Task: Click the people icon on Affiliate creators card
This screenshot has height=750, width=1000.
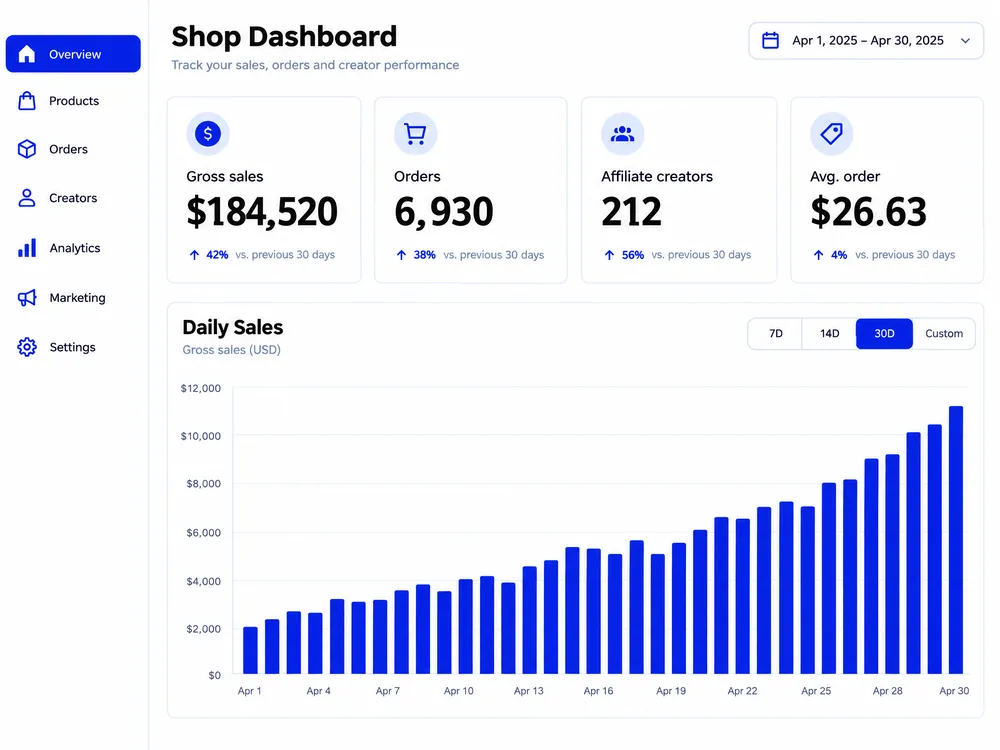Action: pos(622,134)
